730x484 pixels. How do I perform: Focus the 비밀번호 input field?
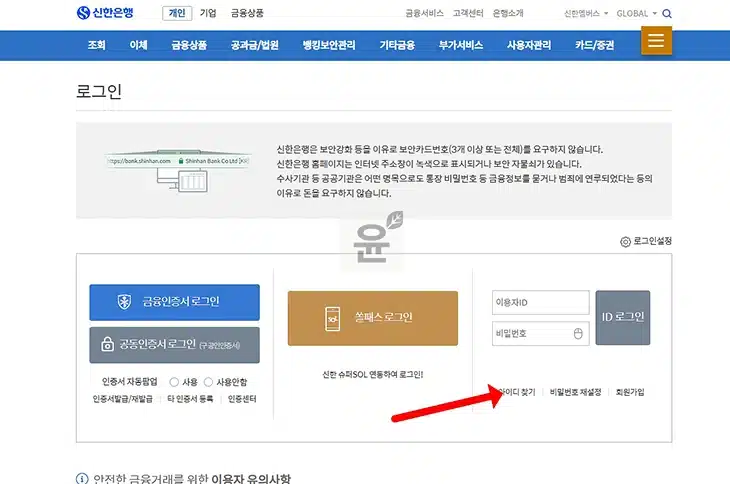point(541,334)
